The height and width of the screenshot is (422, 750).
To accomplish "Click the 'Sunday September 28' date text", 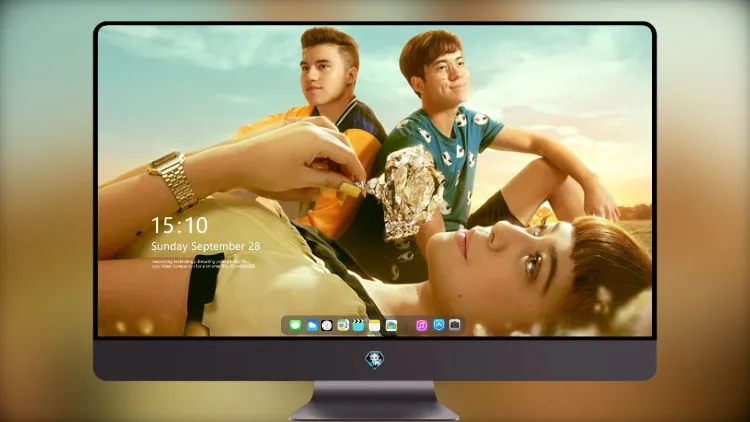I will point(206,246).
